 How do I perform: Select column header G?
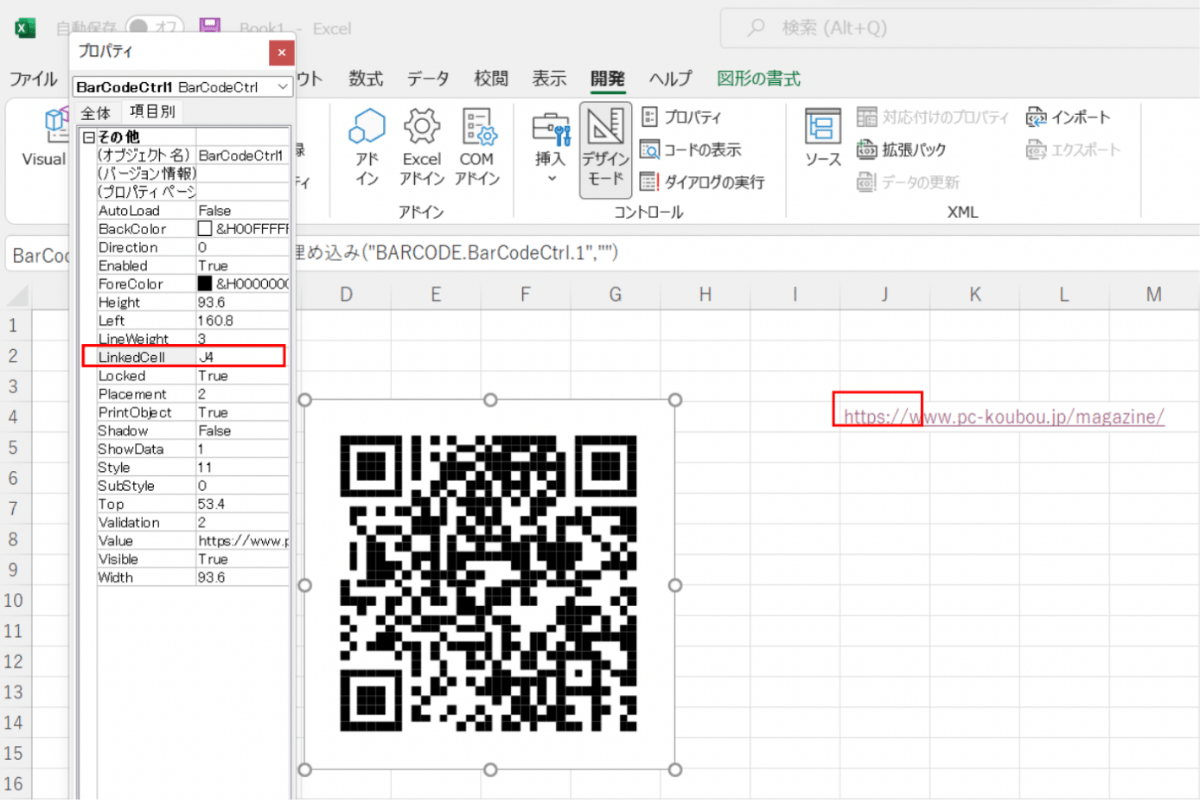pyautogui.click(x=615, y=294)
